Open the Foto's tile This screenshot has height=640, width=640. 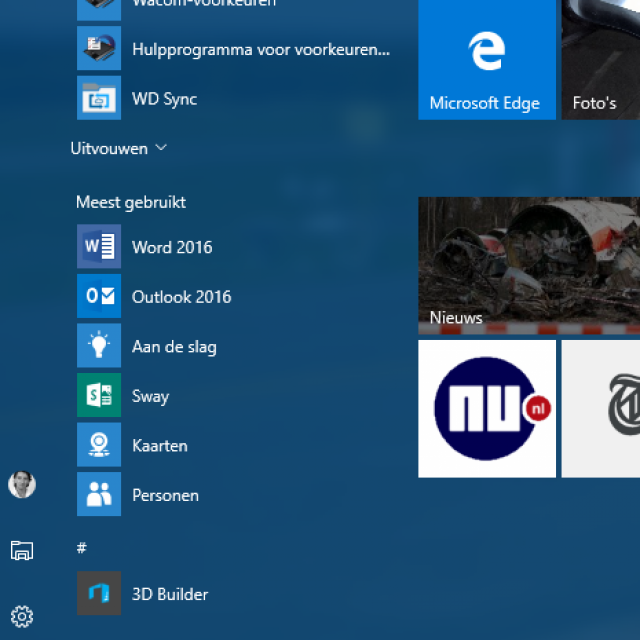point(600,60)
